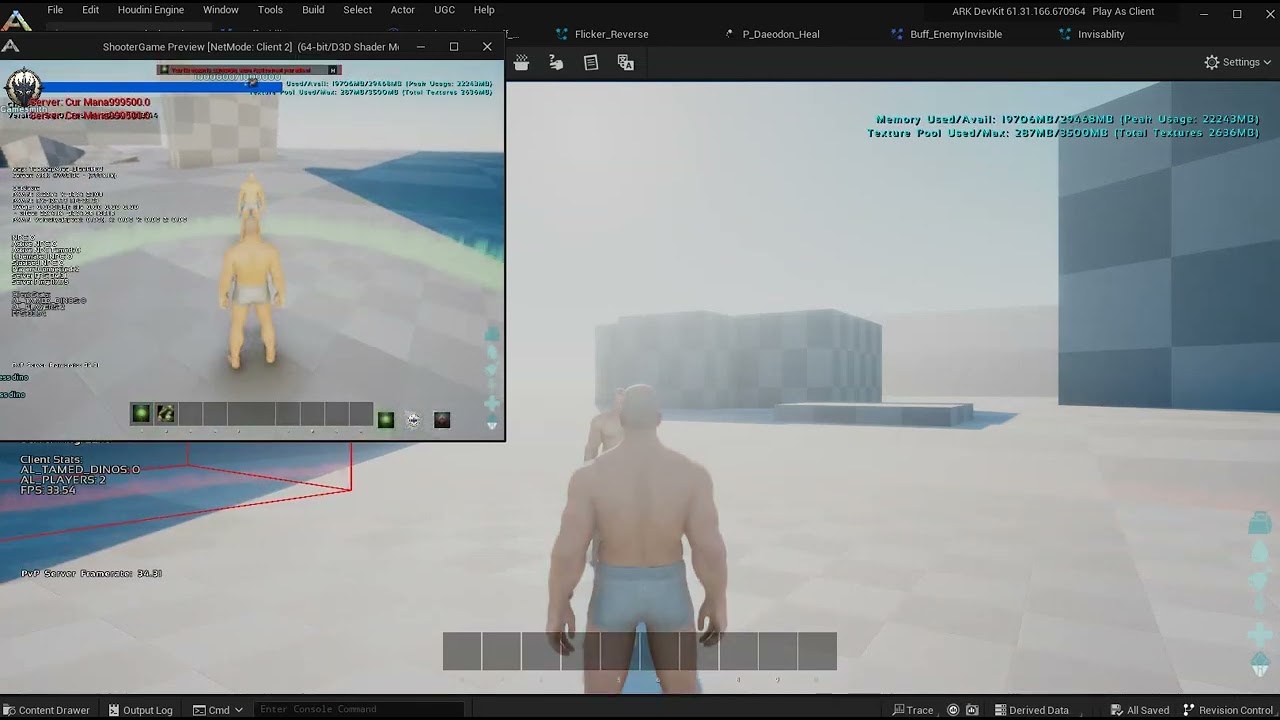Open the Window menu
1280x720 pixels.
click(220, 10)
